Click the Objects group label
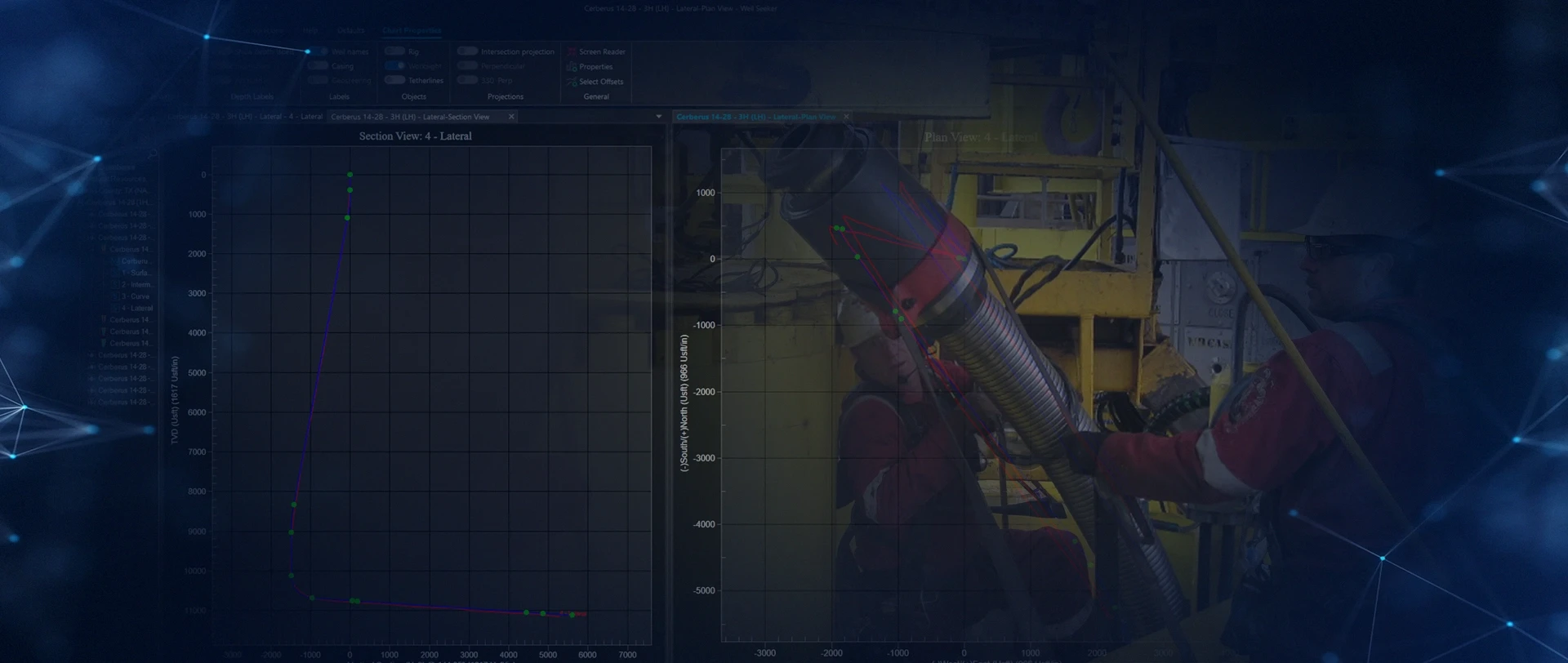The image size is (1568, 663). click(x=414, y=96)
